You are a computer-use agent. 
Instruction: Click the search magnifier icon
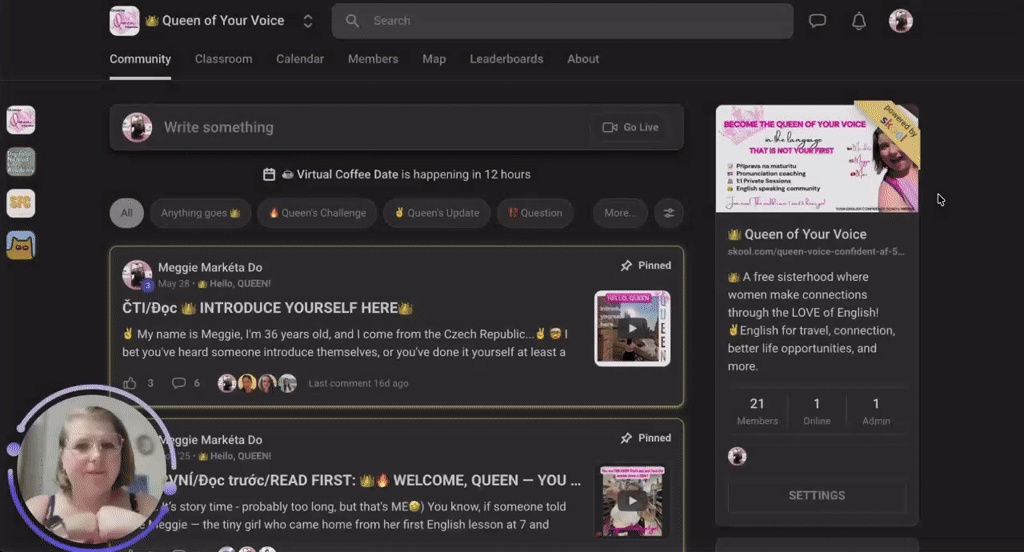tap(352, 21)
